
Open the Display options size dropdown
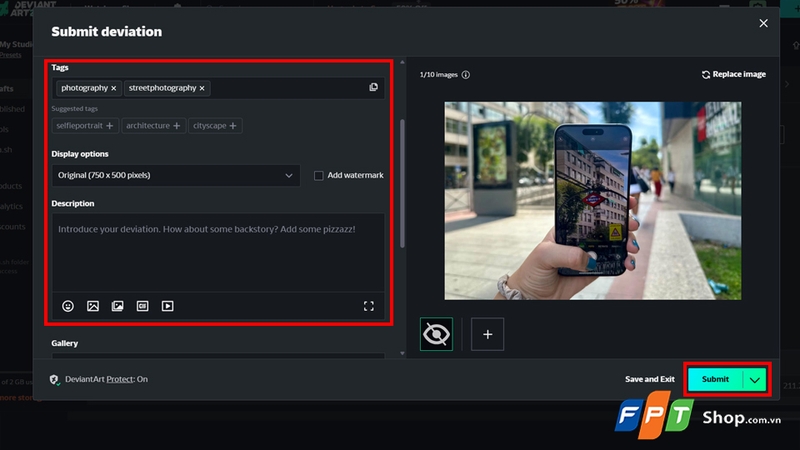tap(176, 175)
